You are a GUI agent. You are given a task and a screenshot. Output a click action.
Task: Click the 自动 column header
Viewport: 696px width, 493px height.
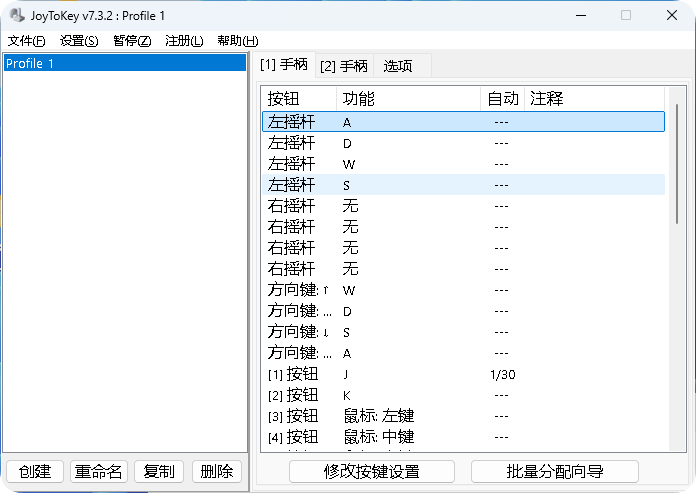pyautogui.click(x=502, y=99)
